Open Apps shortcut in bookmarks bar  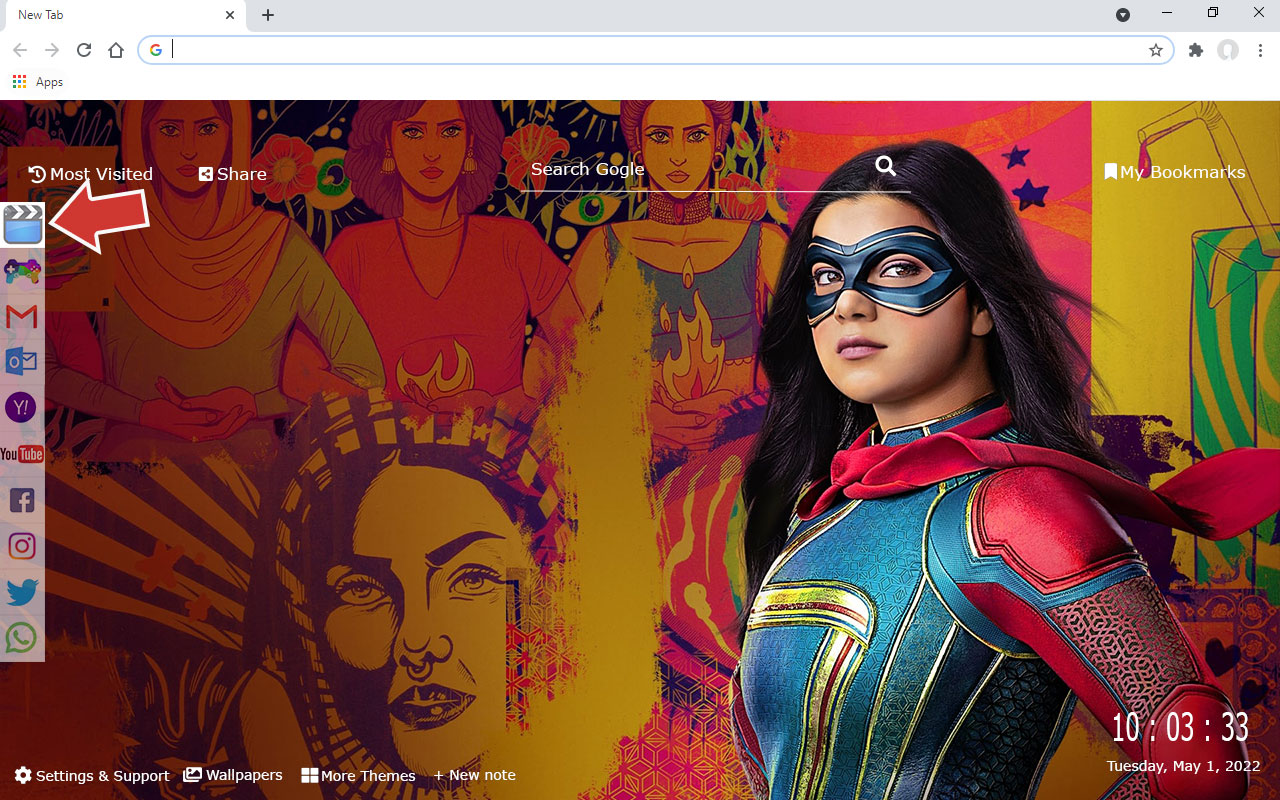coord(38,82)
